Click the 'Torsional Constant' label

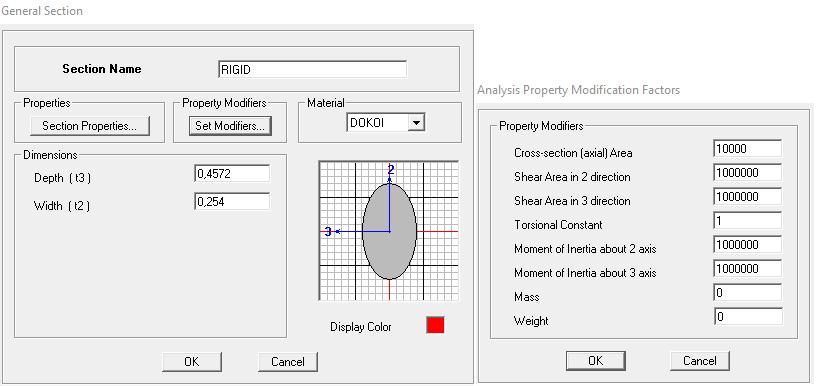(558, 225)
